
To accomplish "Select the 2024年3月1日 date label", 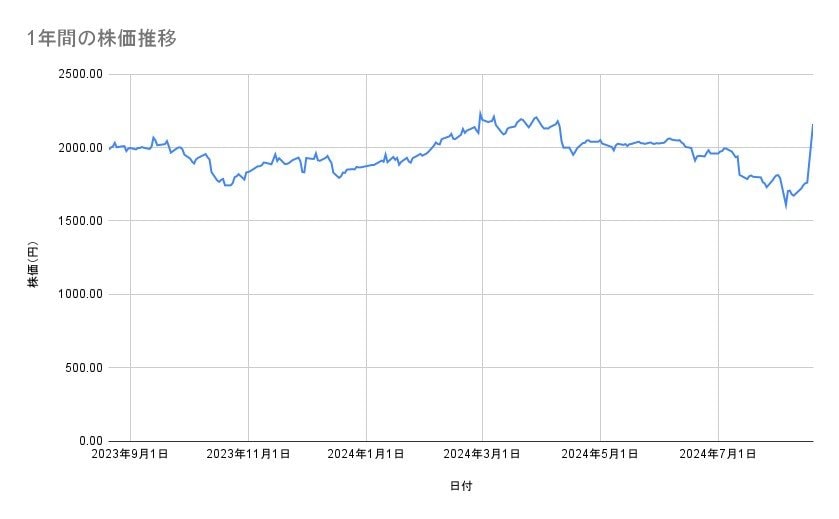I will pyautogui.click(x=483, y=455).
